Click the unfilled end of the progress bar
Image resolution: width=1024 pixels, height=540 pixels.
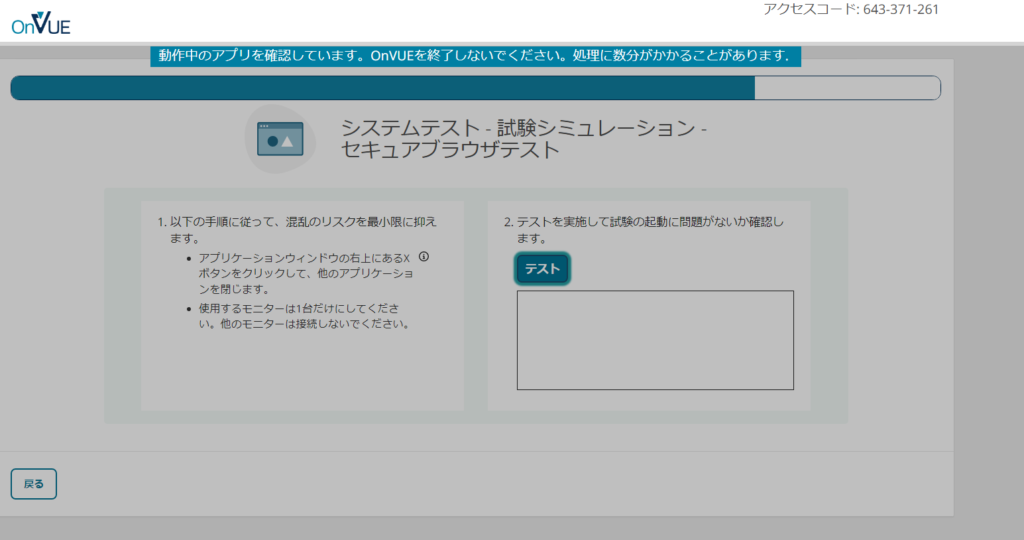tap(846, 88)
